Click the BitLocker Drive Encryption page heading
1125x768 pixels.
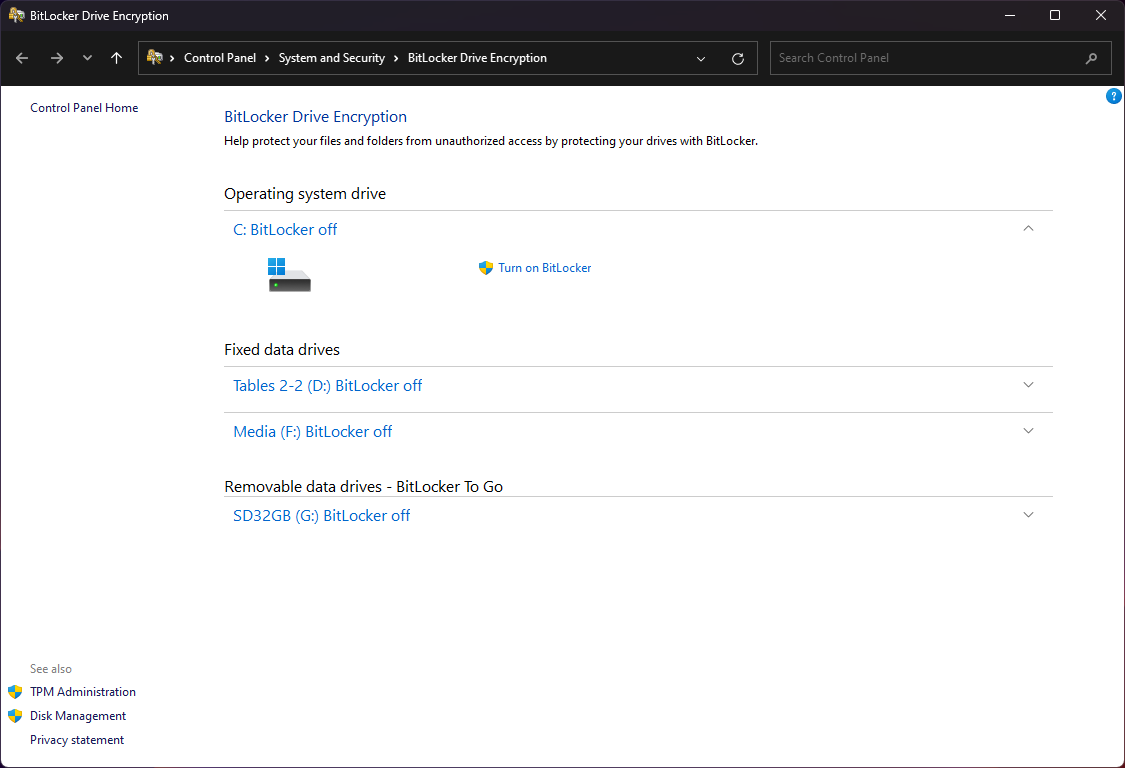[x=315, y=117]
